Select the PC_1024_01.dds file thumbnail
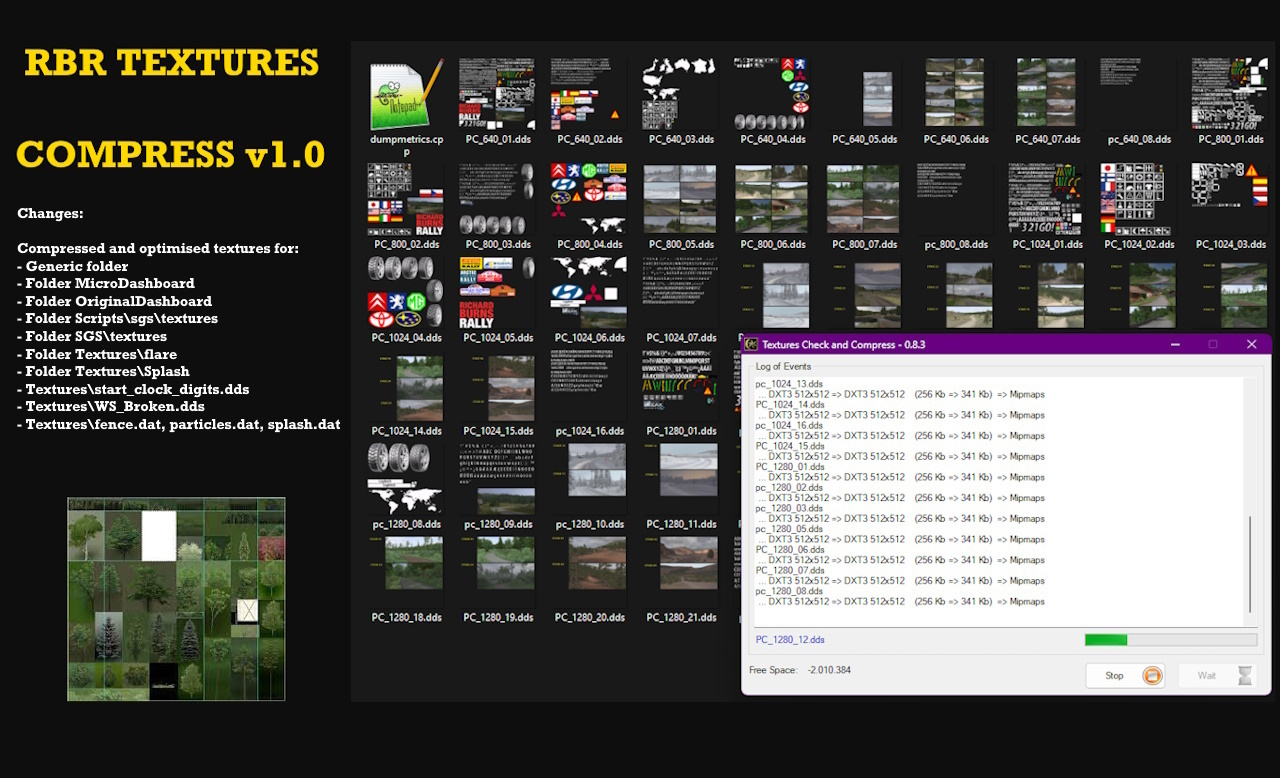Viewport: 1280px width, 778px height. (1047, 199)
